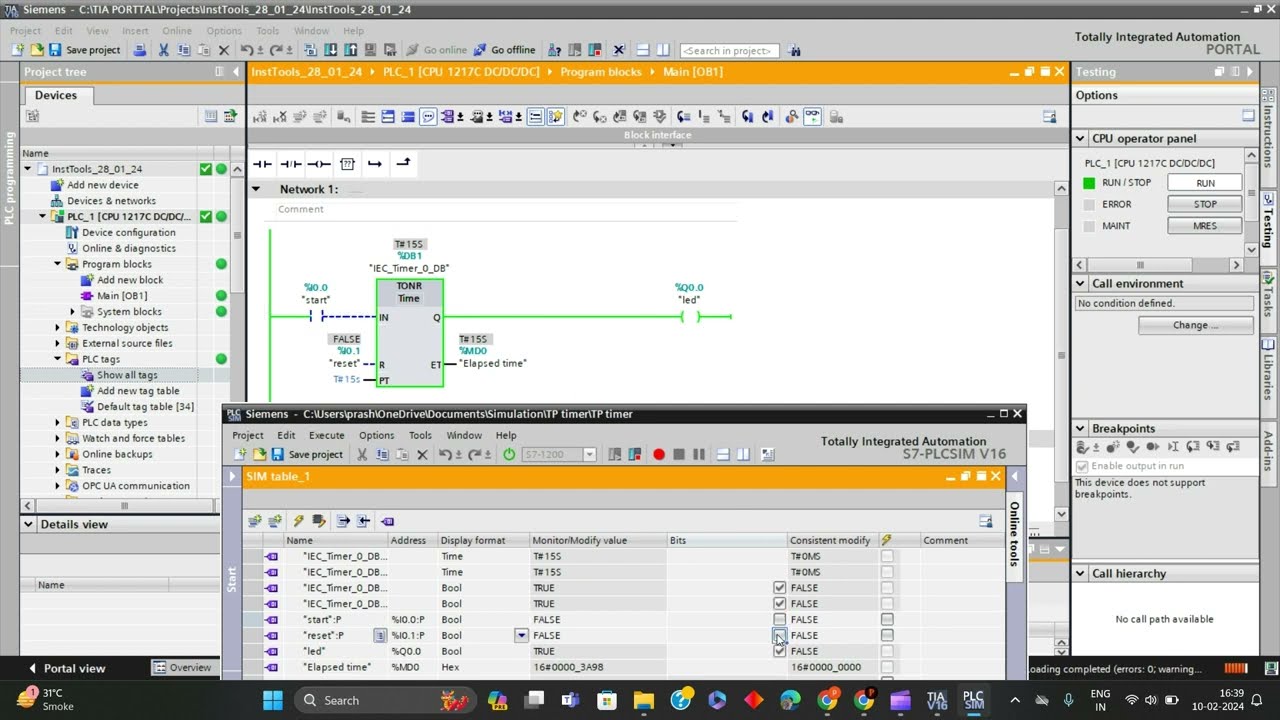Image resolution: width=1280 pixels, height=720 pixels.
Task: Collapse Network 1 in the editor
Action: 256,189
